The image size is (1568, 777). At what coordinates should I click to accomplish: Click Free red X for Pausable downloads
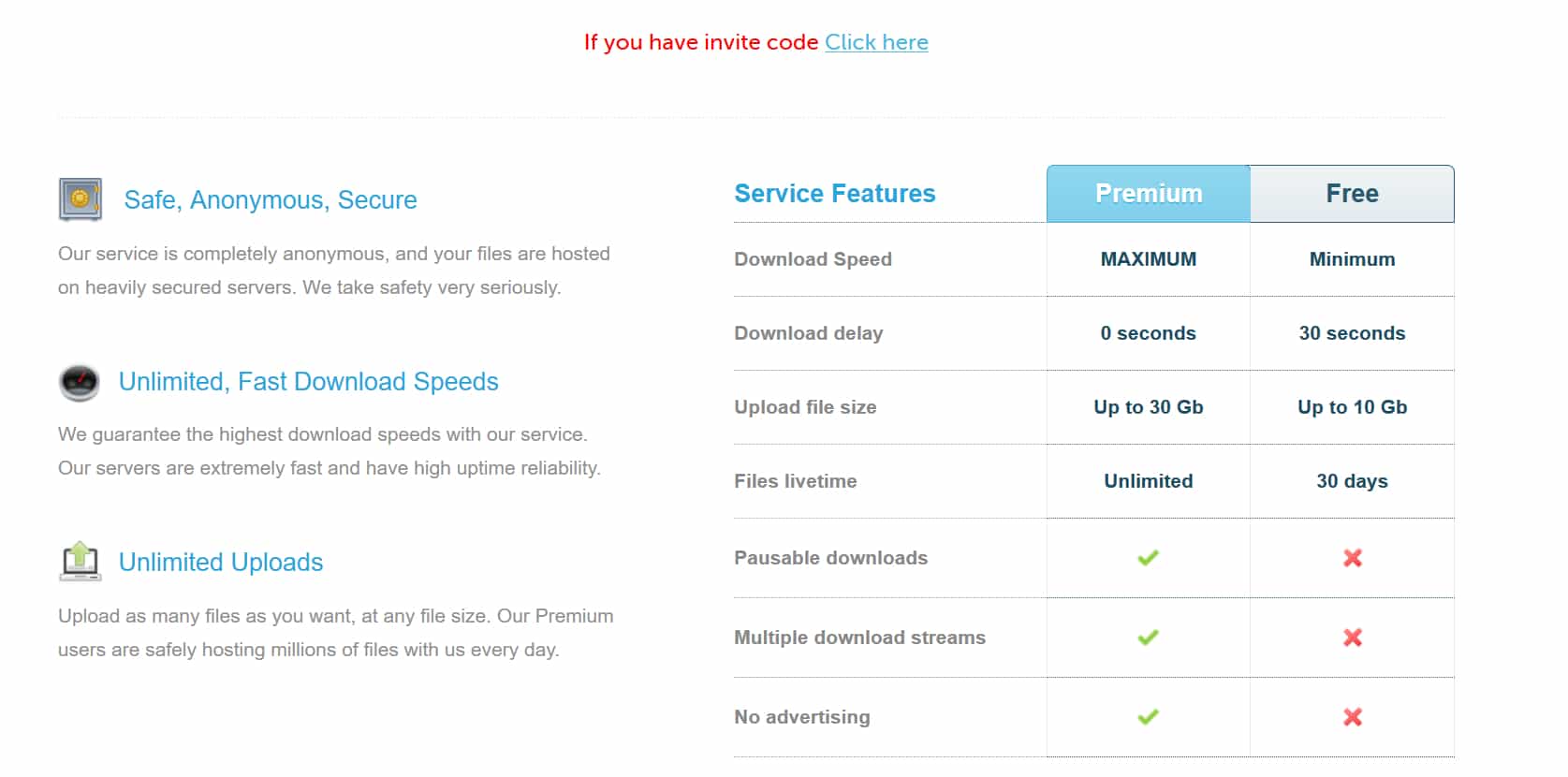1353,558
